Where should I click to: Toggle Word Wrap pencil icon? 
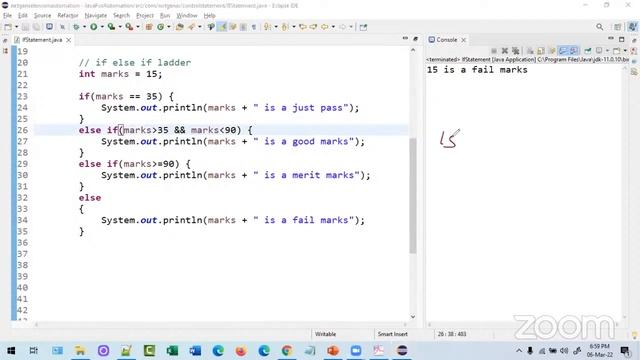pyautogui.click(x=233, y=27)
